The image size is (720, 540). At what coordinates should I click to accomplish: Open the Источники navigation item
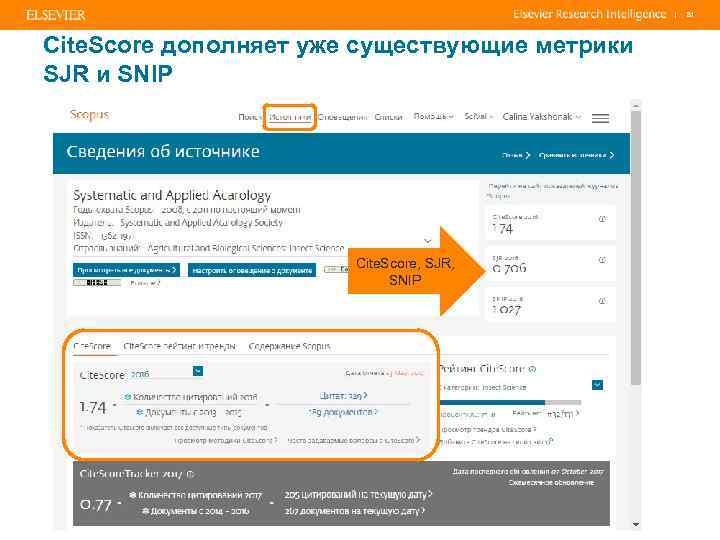290,117
